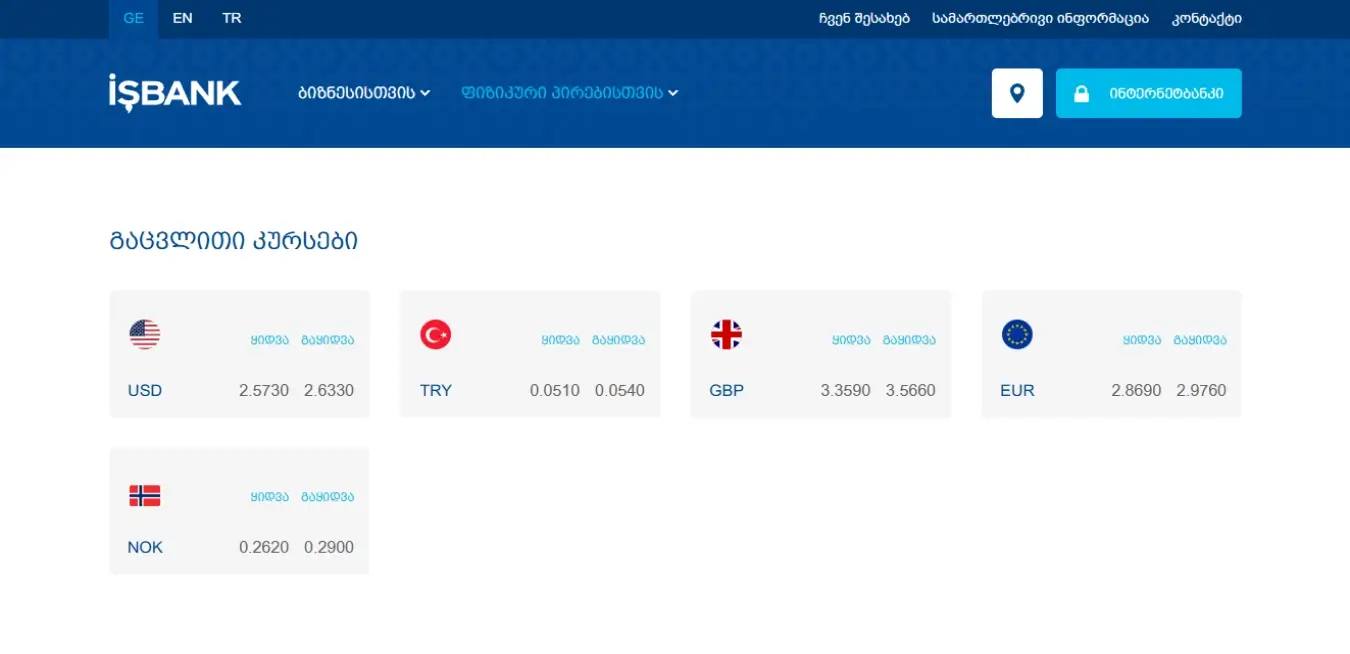Viewport: 1350px width, 654px height.
Task: Click the İŞBANK logo
Action: pyautogui.click(x=175, y=93)
